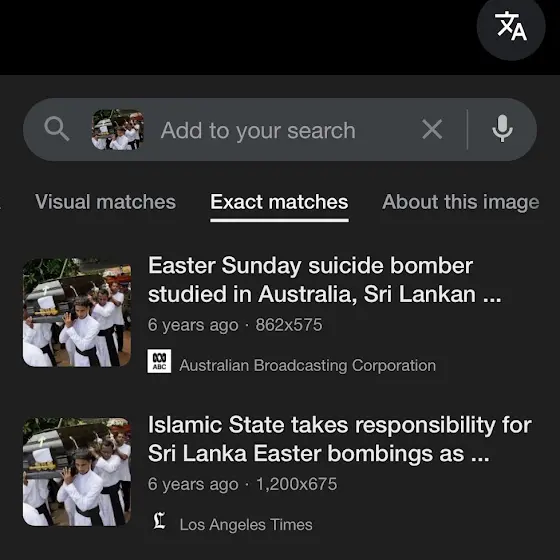Click the ABC logo icon
Viewport: 560px width, 560px height.
pos(159,361)
